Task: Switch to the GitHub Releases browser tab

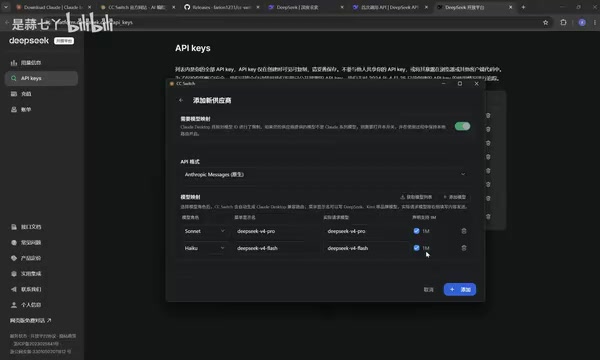Action: [x=221, y=7]
